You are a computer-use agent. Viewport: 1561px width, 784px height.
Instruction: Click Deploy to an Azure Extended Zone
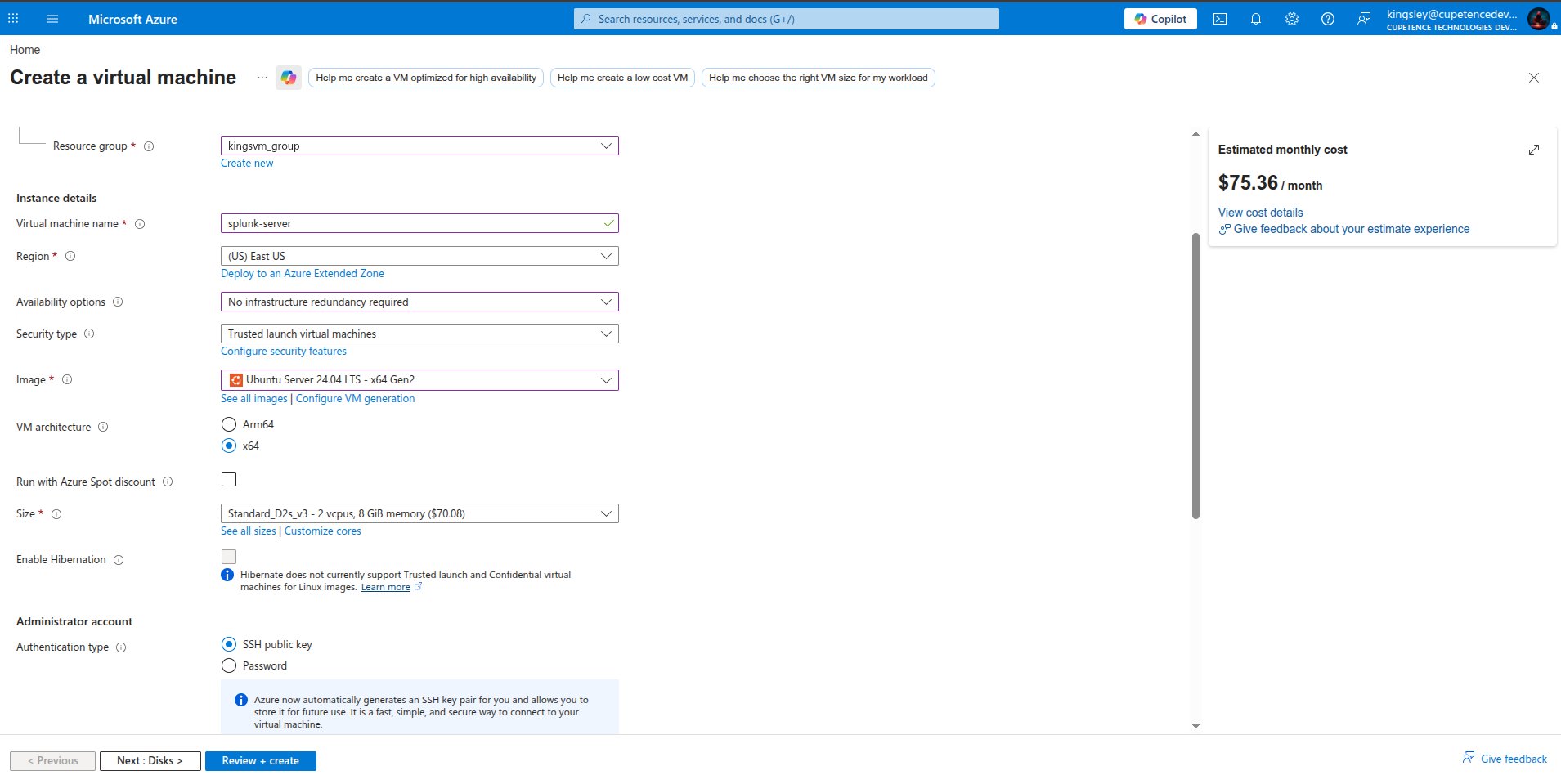pyautogui.click(x=303, y=274)
